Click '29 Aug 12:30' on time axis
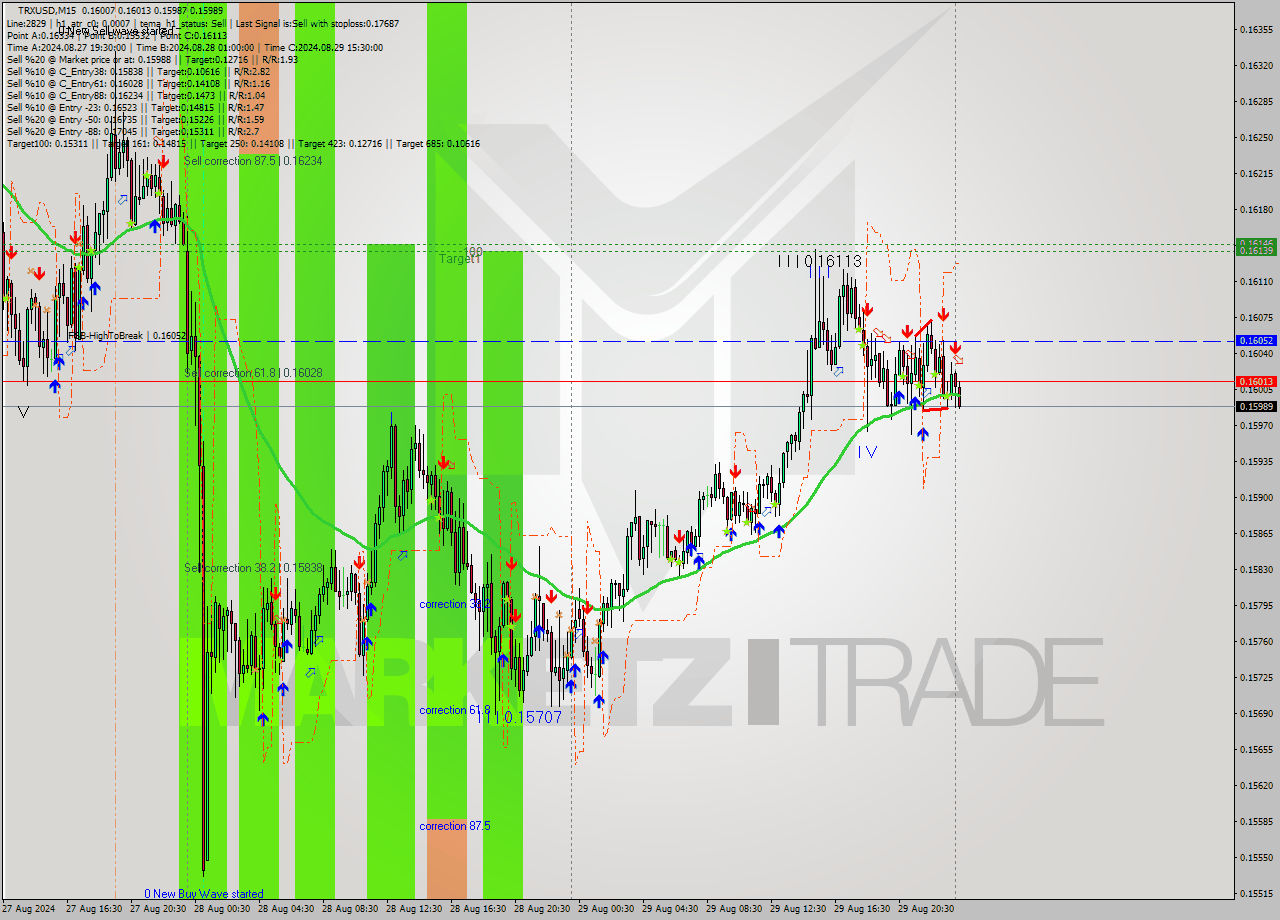1280x920 pixels. coord(798,909)
